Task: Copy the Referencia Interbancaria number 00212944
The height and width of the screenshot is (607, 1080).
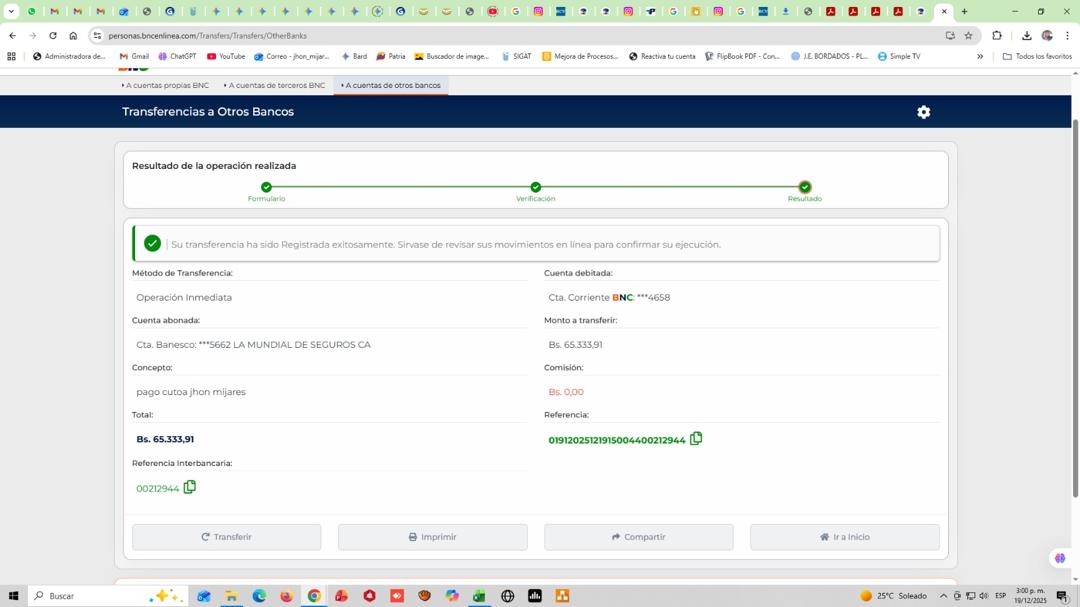Action: point(189,487)
